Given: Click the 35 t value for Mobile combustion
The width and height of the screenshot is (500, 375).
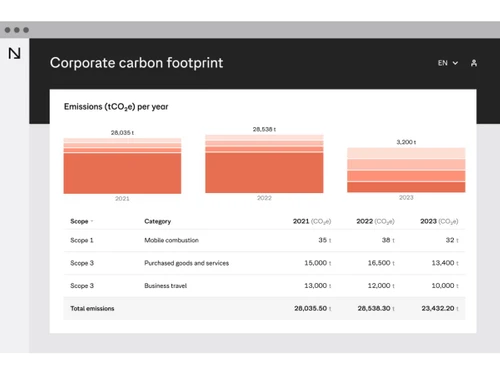Looking at the screenshot, I should click(x=325, y=240).
